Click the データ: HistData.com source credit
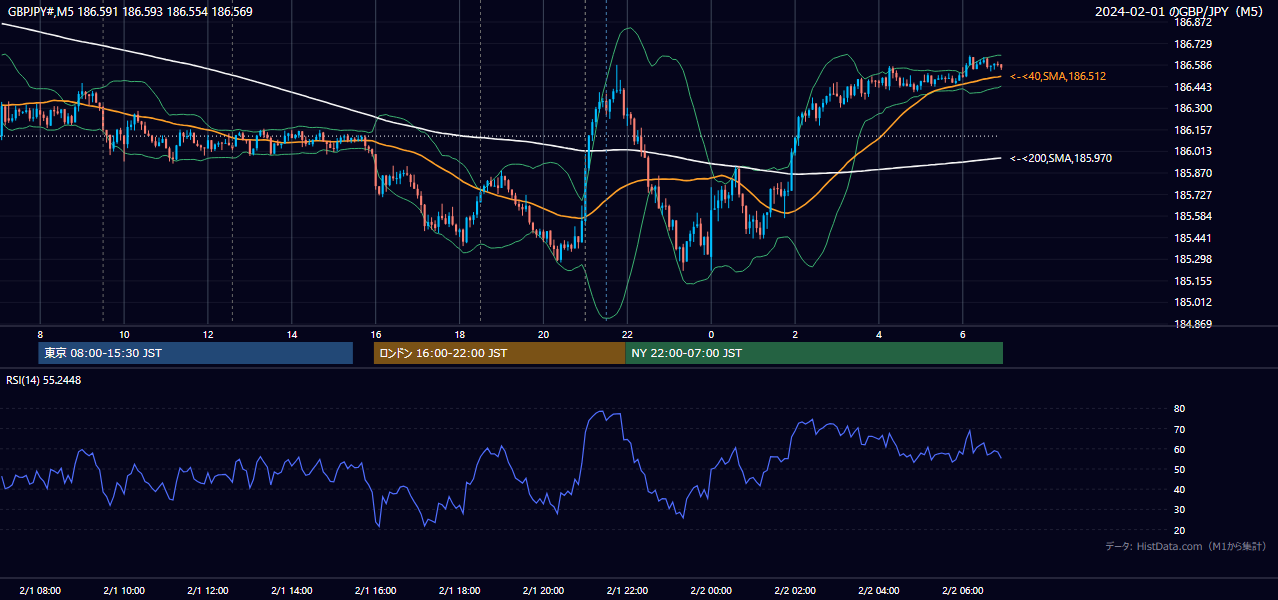1278x600 pixels. [1186, 546]
